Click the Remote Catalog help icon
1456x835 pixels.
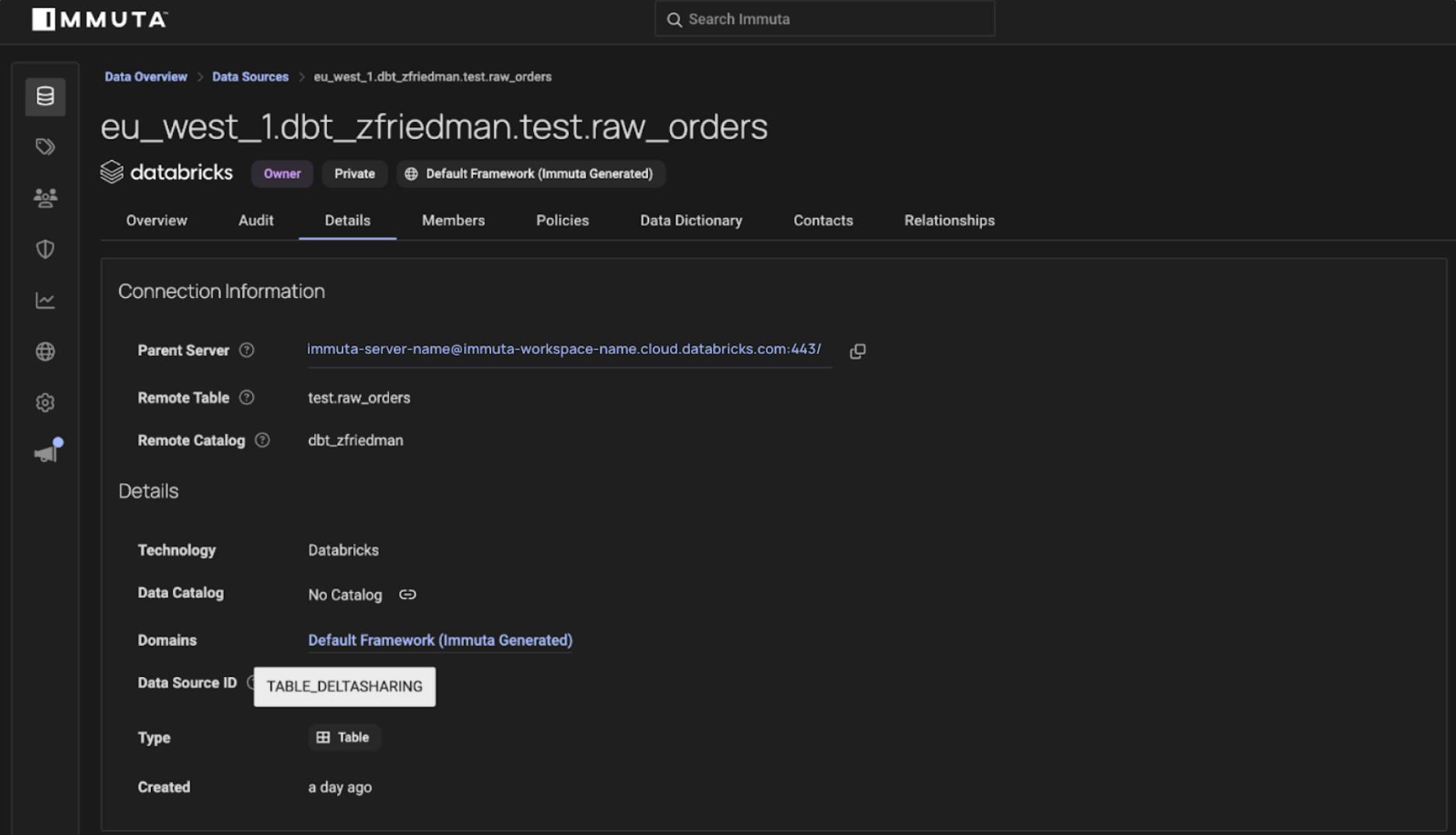[x=262, y=440]
